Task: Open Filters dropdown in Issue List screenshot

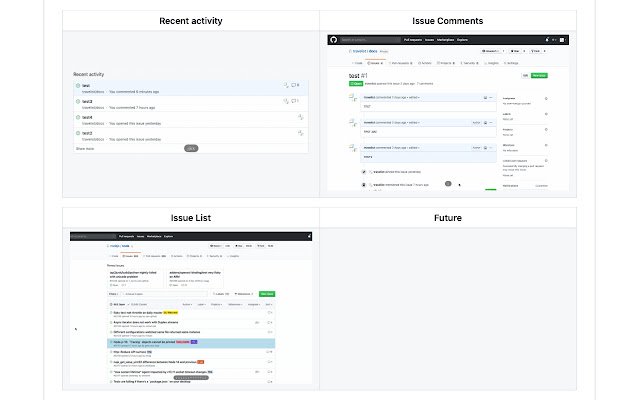Action: (x=113, y=294)
